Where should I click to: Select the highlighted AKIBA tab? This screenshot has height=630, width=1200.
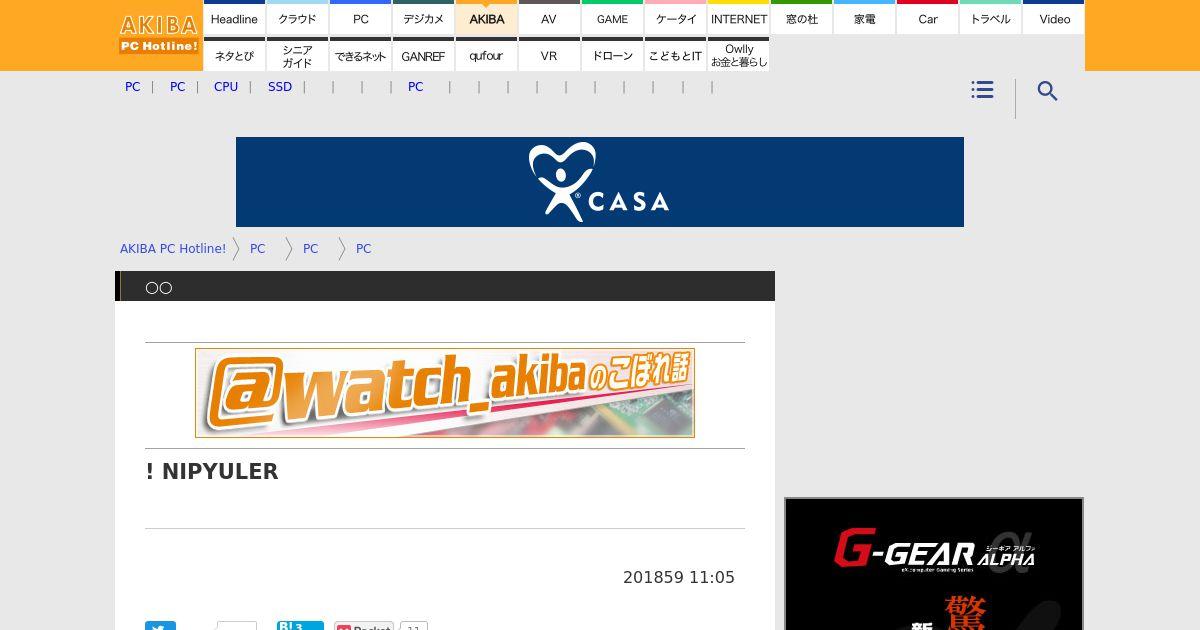click(486, 19)
